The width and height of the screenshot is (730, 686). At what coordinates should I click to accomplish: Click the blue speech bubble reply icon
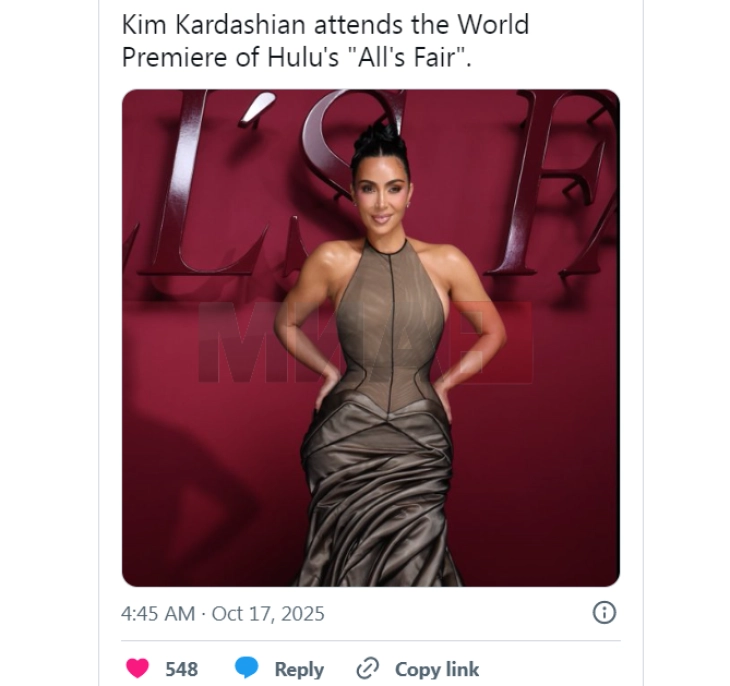point(246,668)
